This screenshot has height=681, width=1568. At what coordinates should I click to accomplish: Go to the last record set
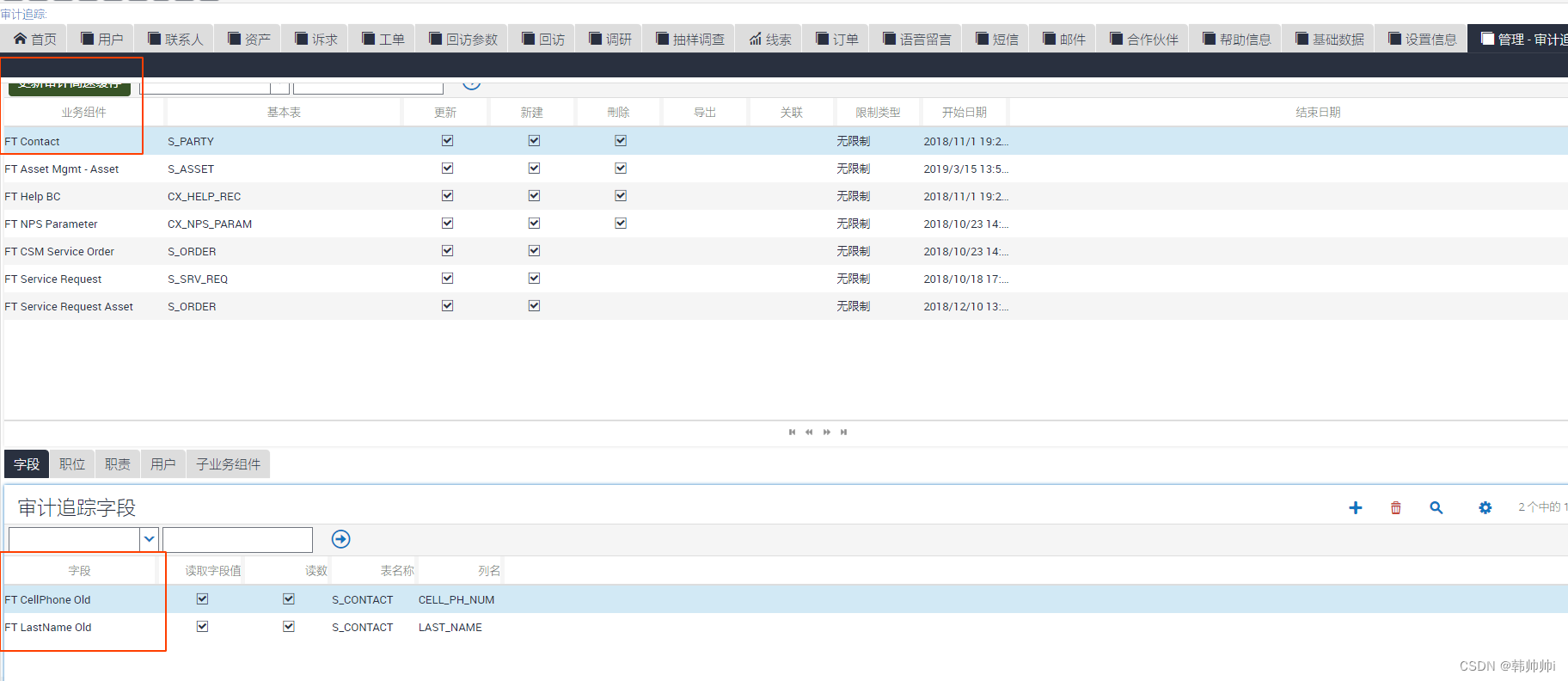point(844,432)
